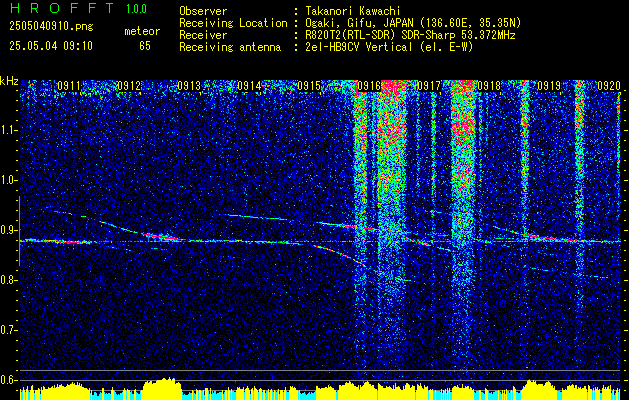Click the 0920 time marker
The width and height of the screenshot is (629, 400).
(x=609, y=86)
